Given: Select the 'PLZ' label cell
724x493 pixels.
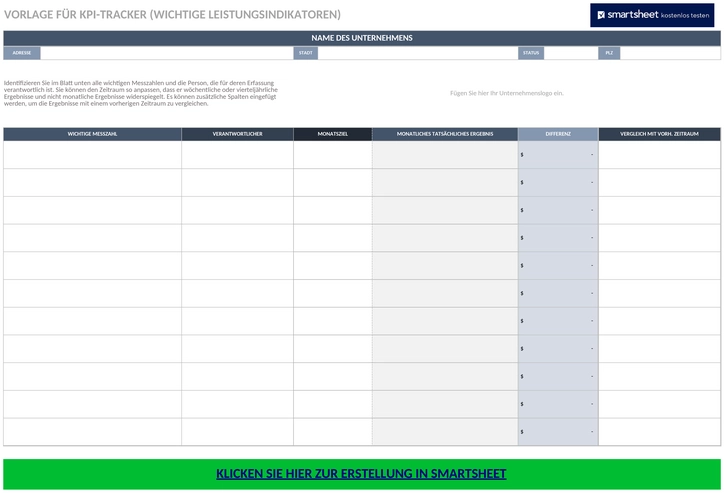Looking at the screenshot, I should (x=609, y=53).
